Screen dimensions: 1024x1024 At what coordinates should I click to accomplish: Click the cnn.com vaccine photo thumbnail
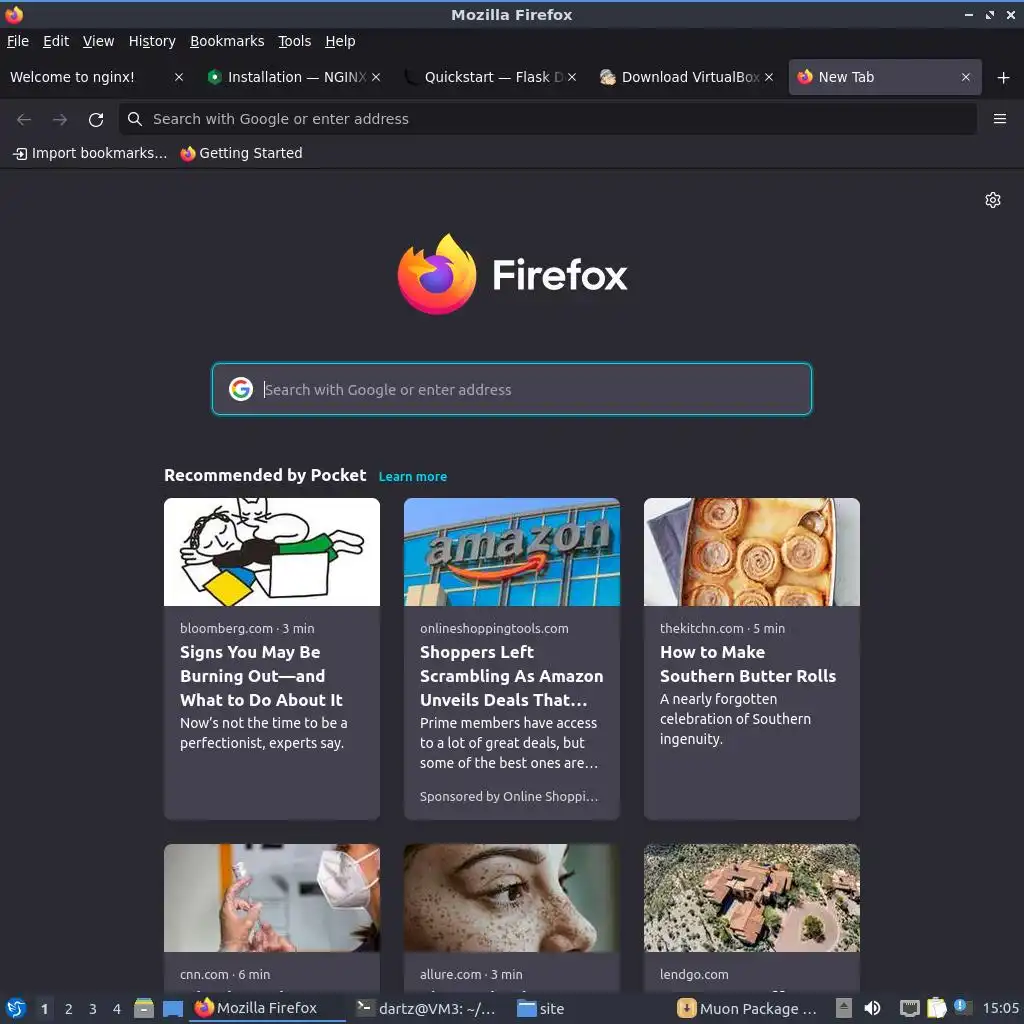pos(272,897)
